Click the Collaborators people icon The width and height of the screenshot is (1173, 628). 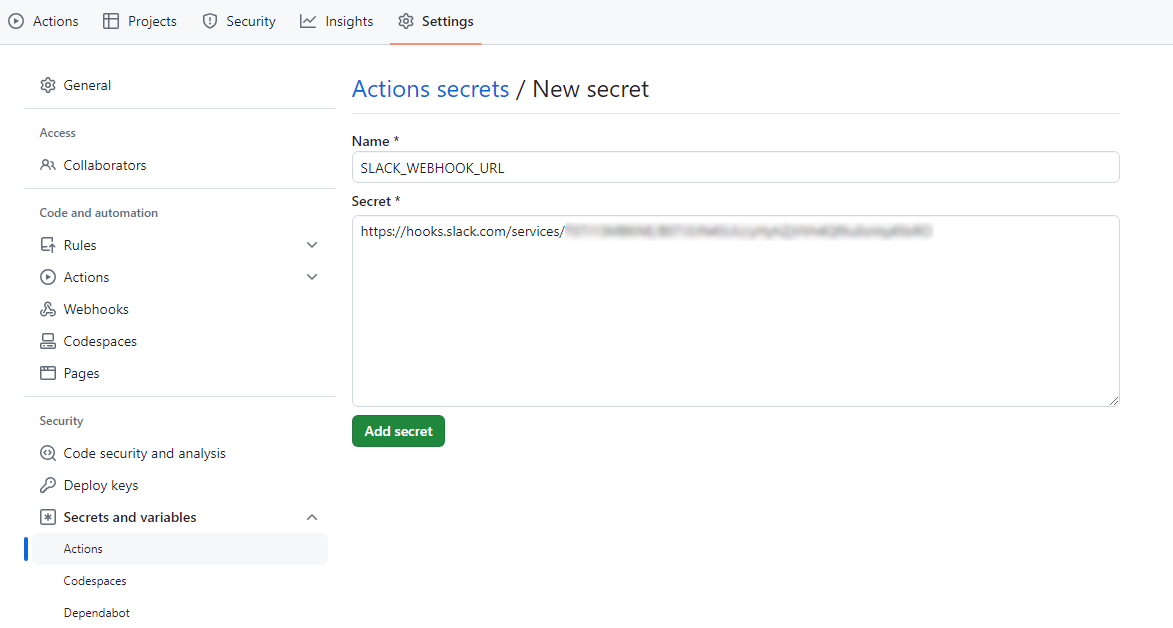pos(48,165)
